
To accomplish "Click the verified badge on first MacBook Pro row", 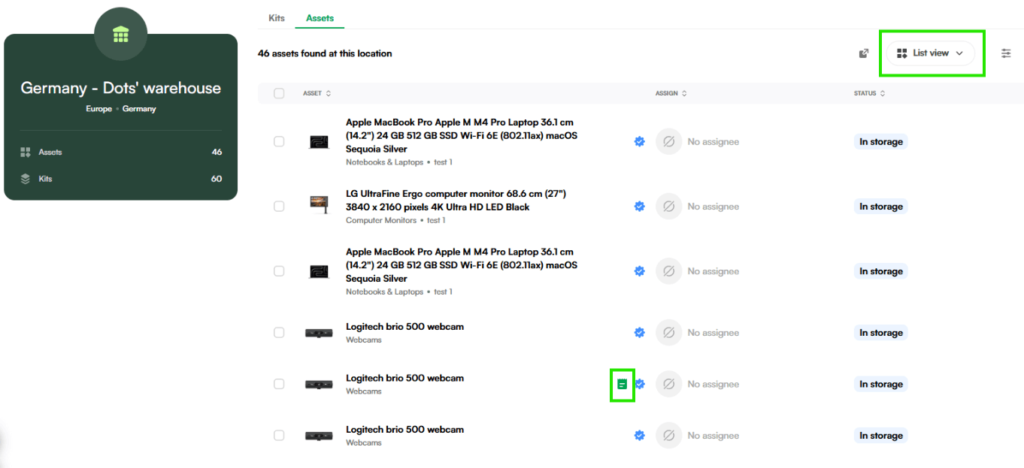I will tap(640, 142).
